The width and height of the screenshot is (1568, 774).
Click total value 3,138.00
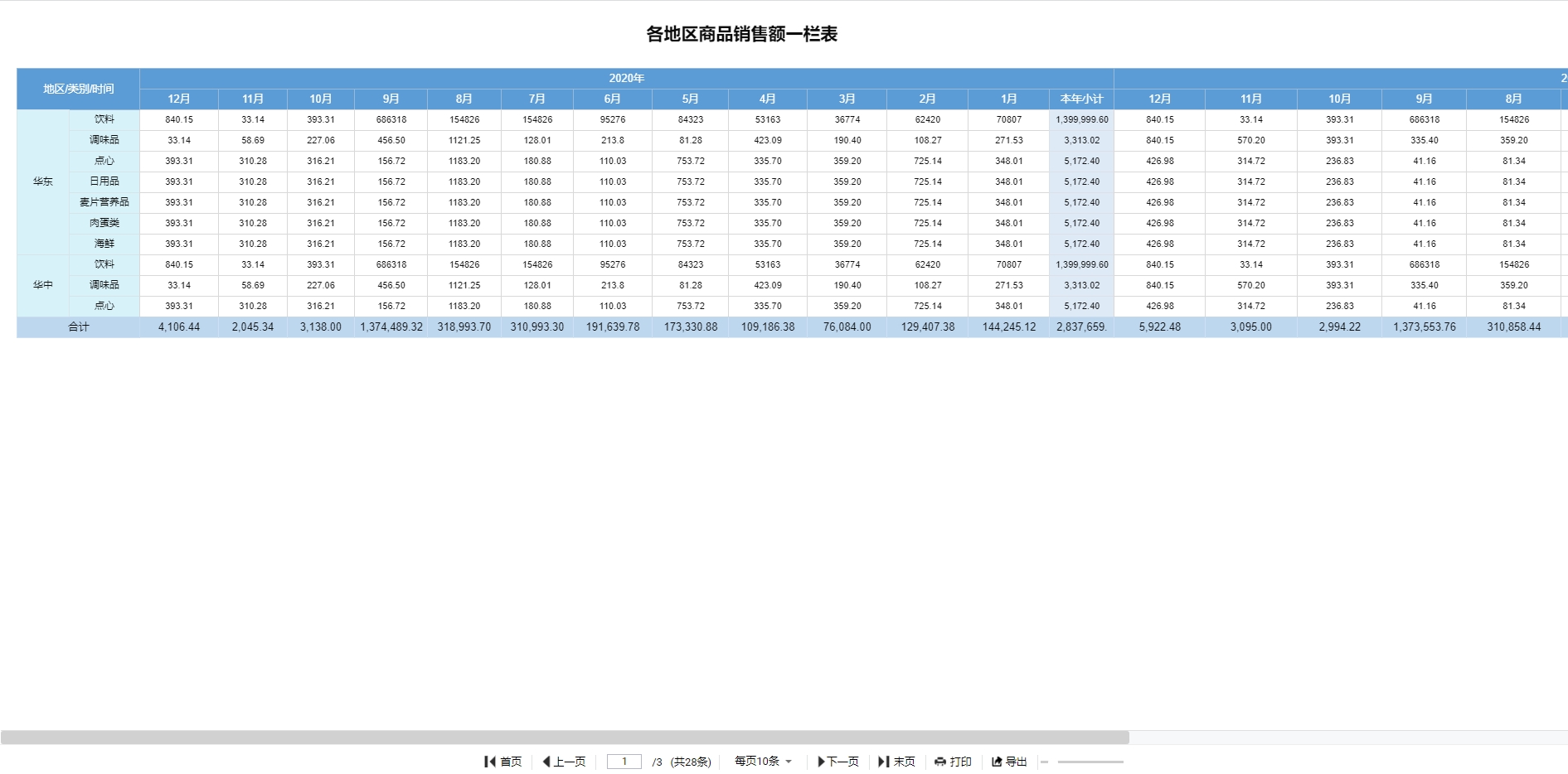[x=321, y=327]
